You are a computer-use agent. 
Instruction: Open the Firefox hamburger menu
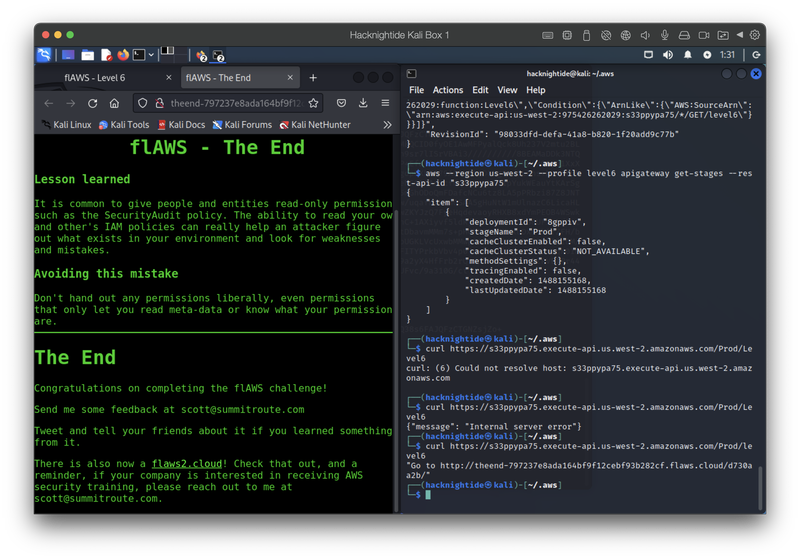385,103
